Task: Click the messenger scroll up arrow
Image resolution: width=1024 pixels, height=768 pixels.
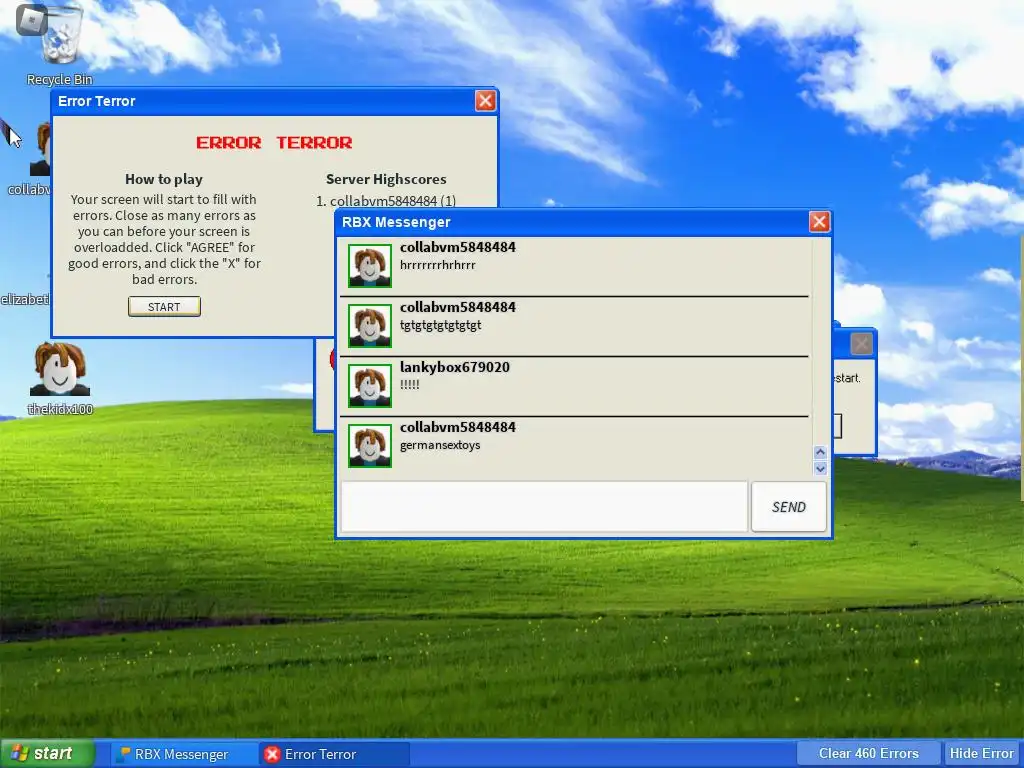Action: (820, 452)
